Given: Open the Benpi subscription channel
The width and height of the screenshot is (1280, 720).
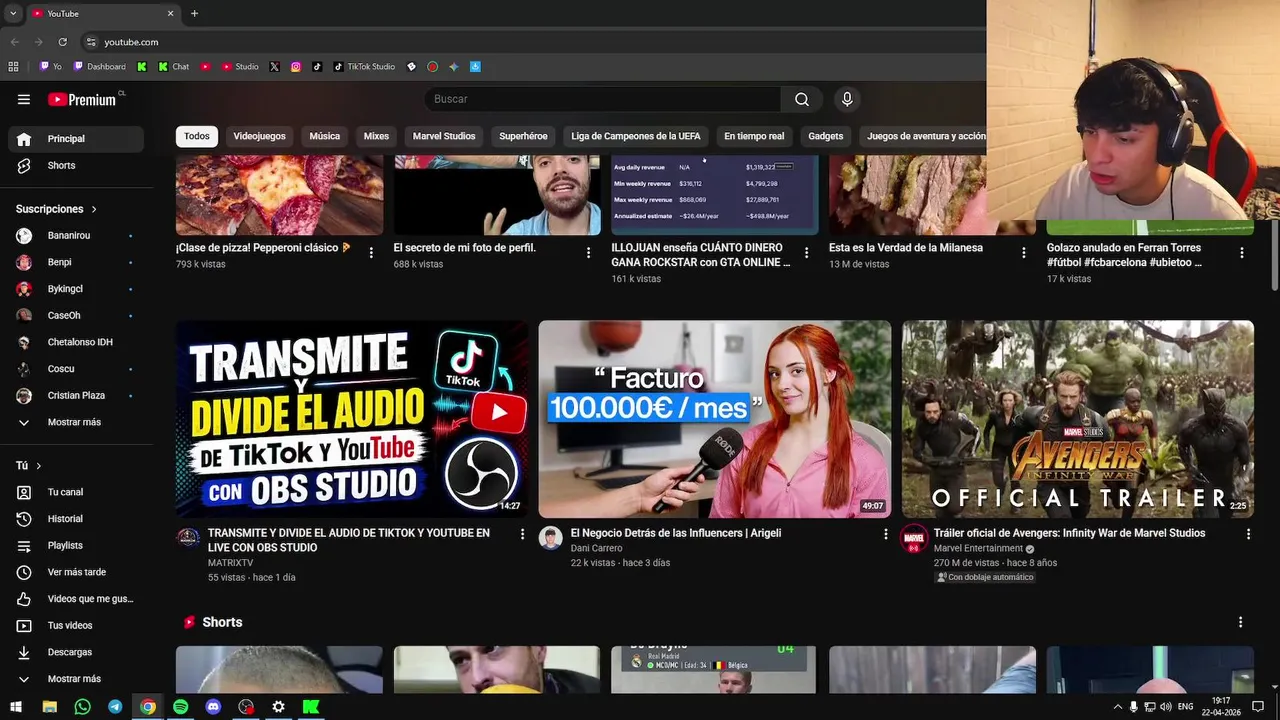Looking at the screenshot, I should pos(76,262).
